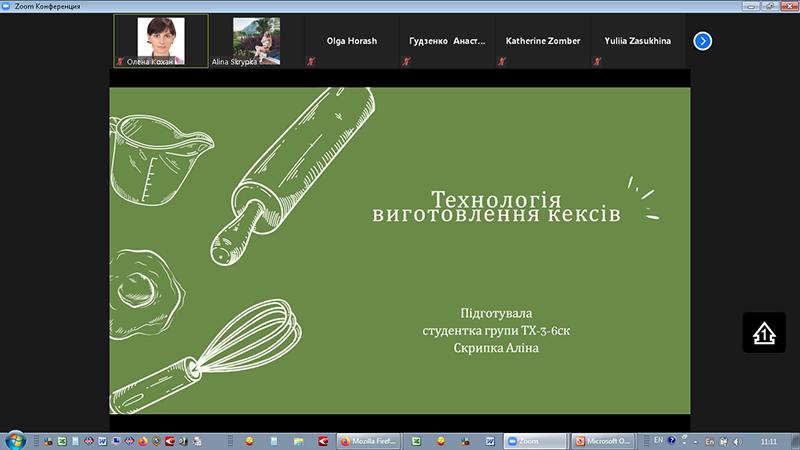The width and height of the screenshot is (800, 450).
Task: Open the Windows Start menu
Action: [x=15, y=440]
